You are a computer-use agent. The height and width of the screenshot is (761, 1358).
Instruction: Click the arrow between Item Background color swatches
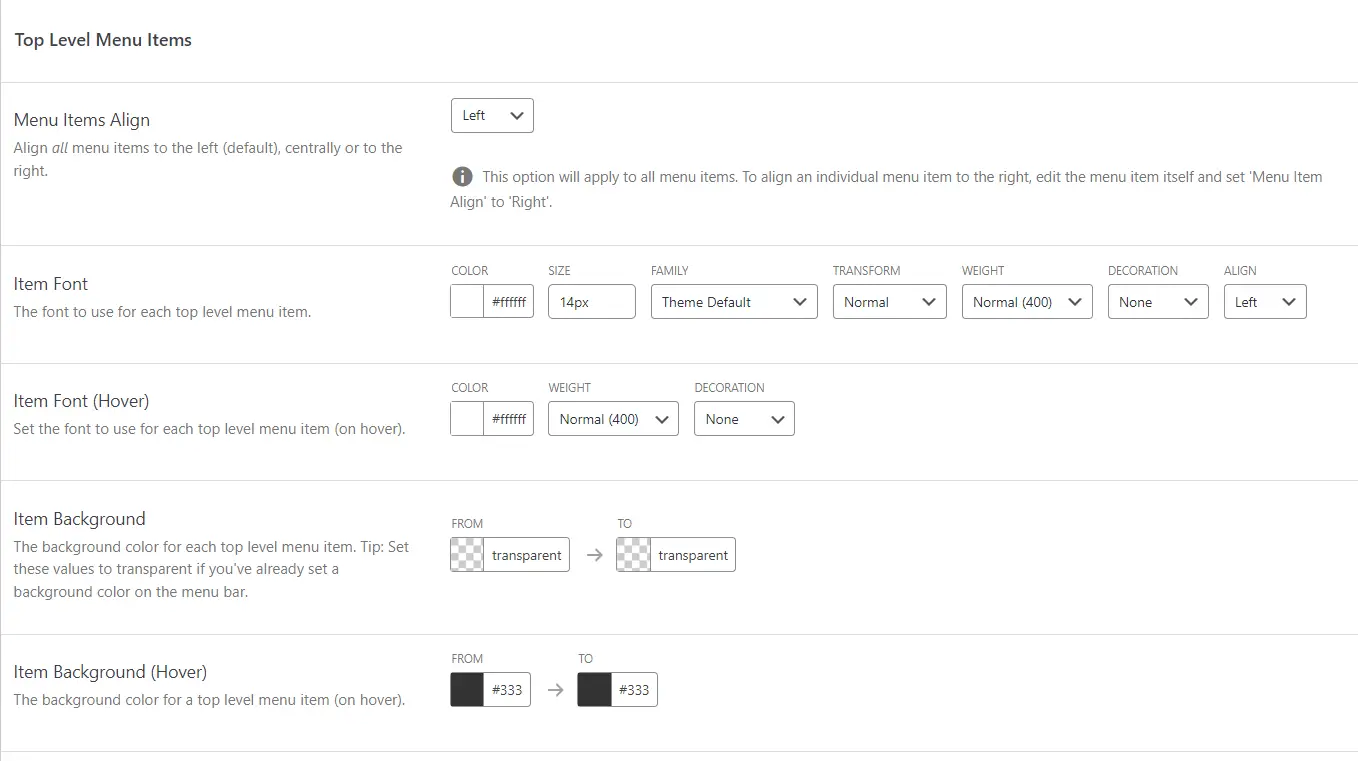pyautogui.click(x=594, y=555)
